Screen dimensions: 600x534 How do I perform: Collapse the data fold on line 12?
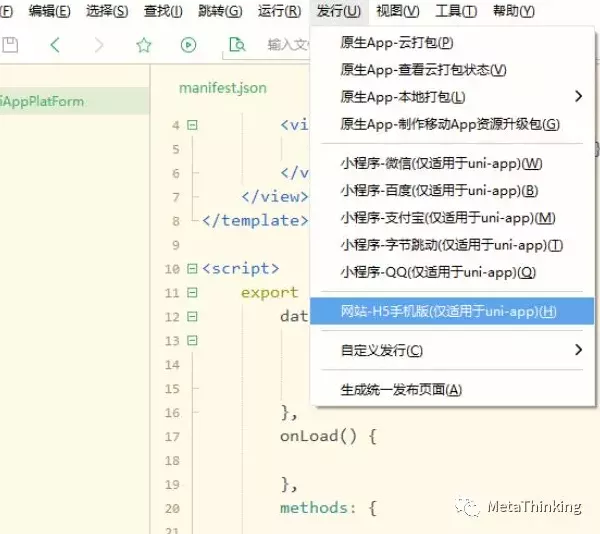point(192,317)
